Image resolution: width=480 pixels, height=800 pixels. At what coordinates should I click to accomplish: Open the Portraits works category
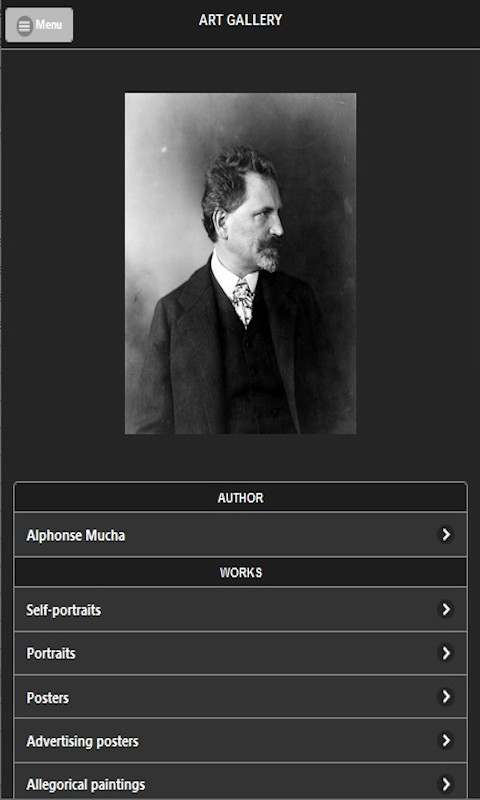pyautogui.click(x=240, y=654)
